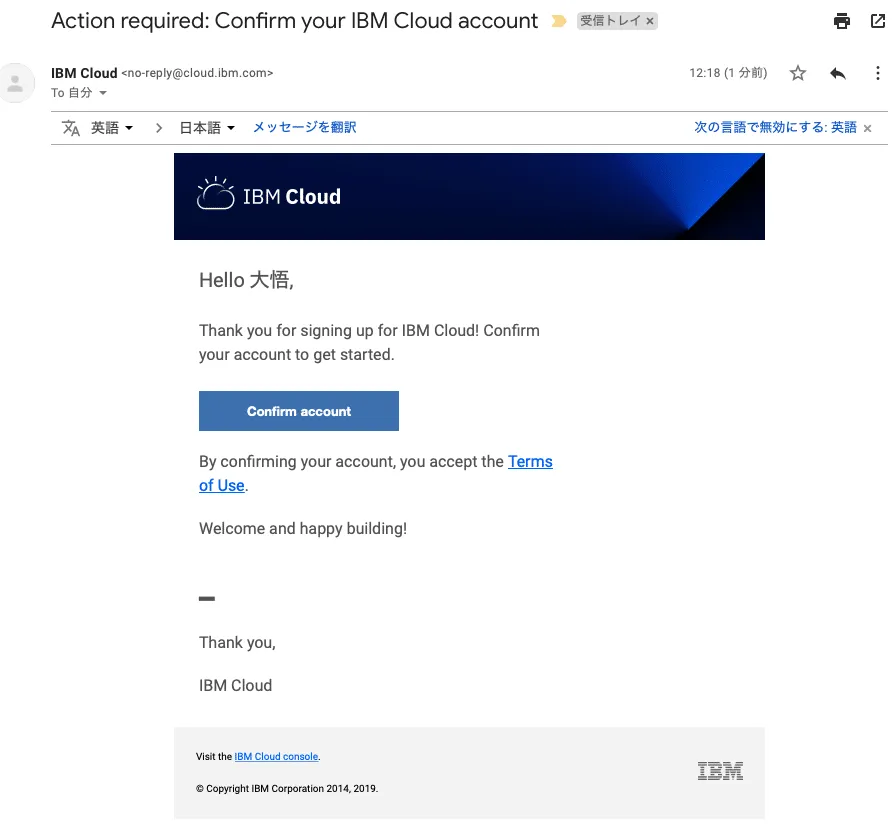The width and height of the screenshot is (894, 832).
Task: Reply using the arrow icon
Action: click(x=838, y=73)
